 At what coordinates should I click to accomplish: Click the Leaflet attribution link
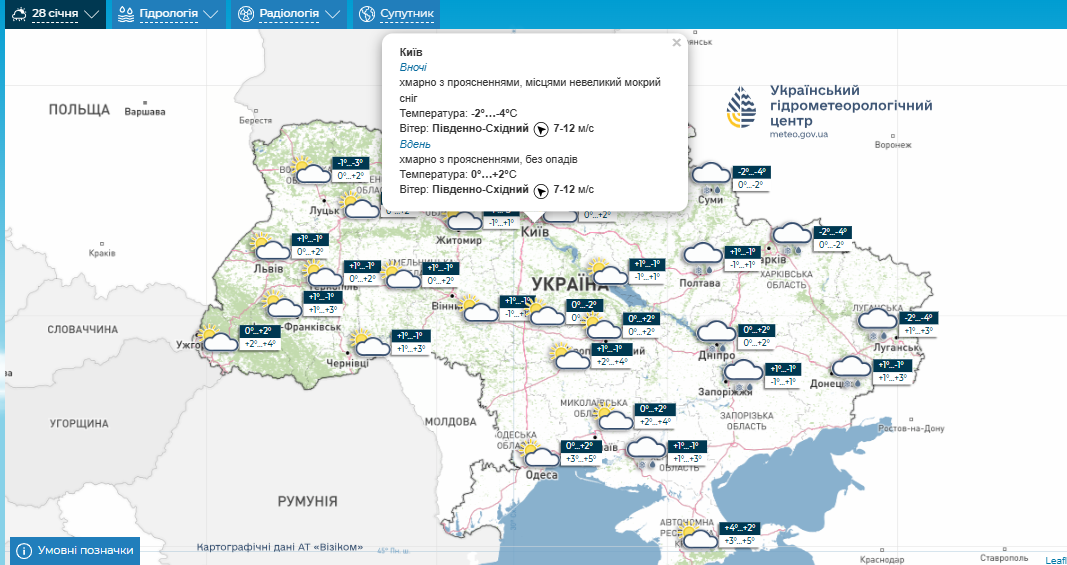(x=1055, y=559)
